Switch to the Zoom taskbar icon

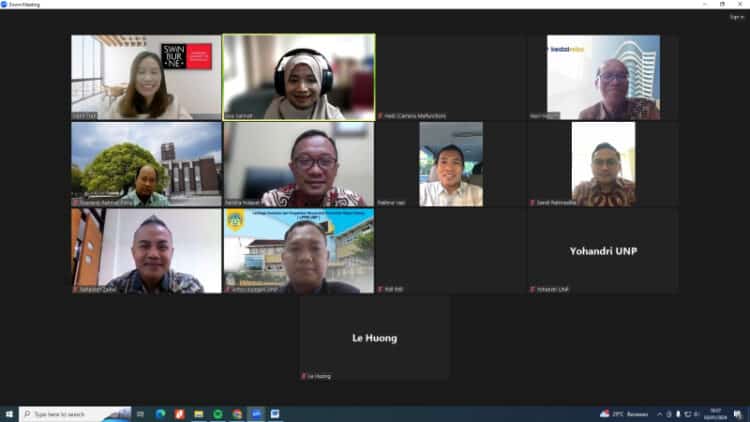(x=256, y=414)
